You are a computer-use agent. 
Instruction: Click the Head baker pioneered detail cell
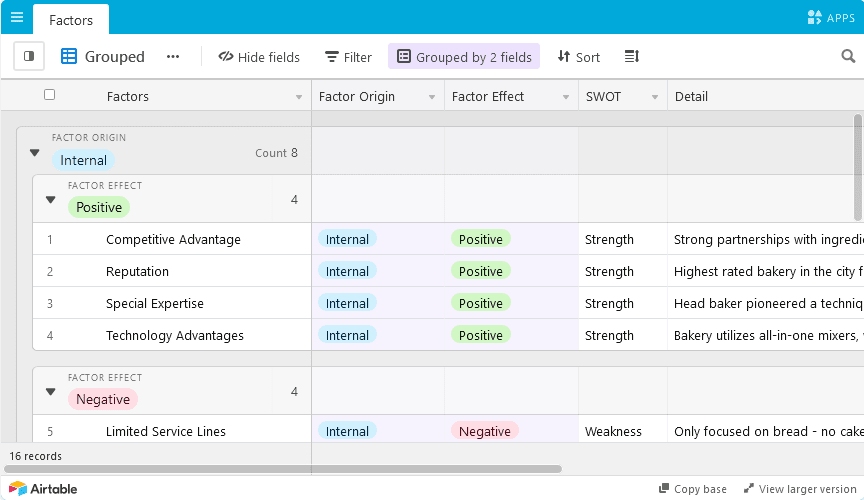click(765, 303)
